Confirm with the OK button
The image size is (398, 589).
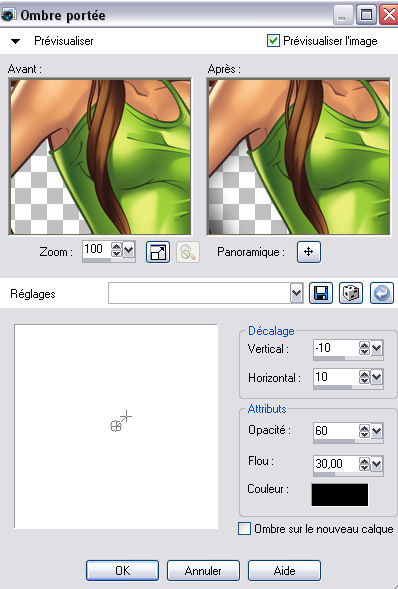click(122, 571)
